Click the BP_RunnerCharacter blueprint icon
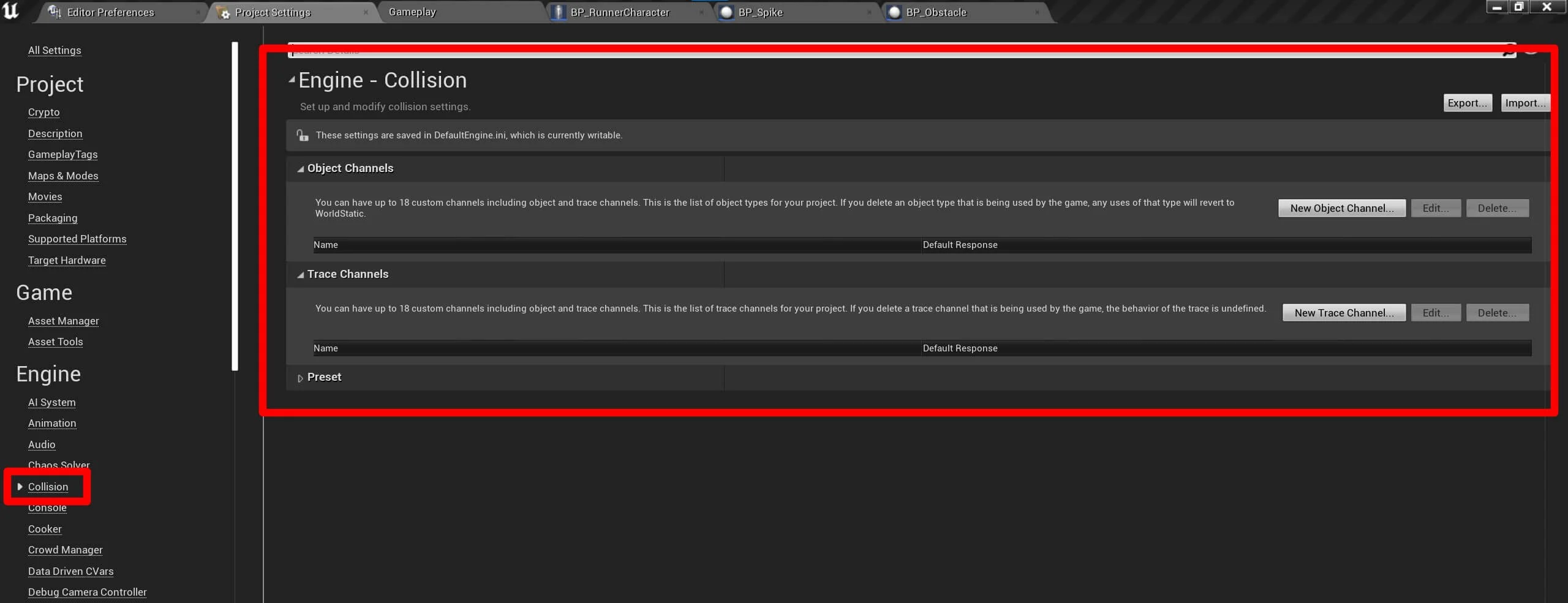 coord(559,12)
